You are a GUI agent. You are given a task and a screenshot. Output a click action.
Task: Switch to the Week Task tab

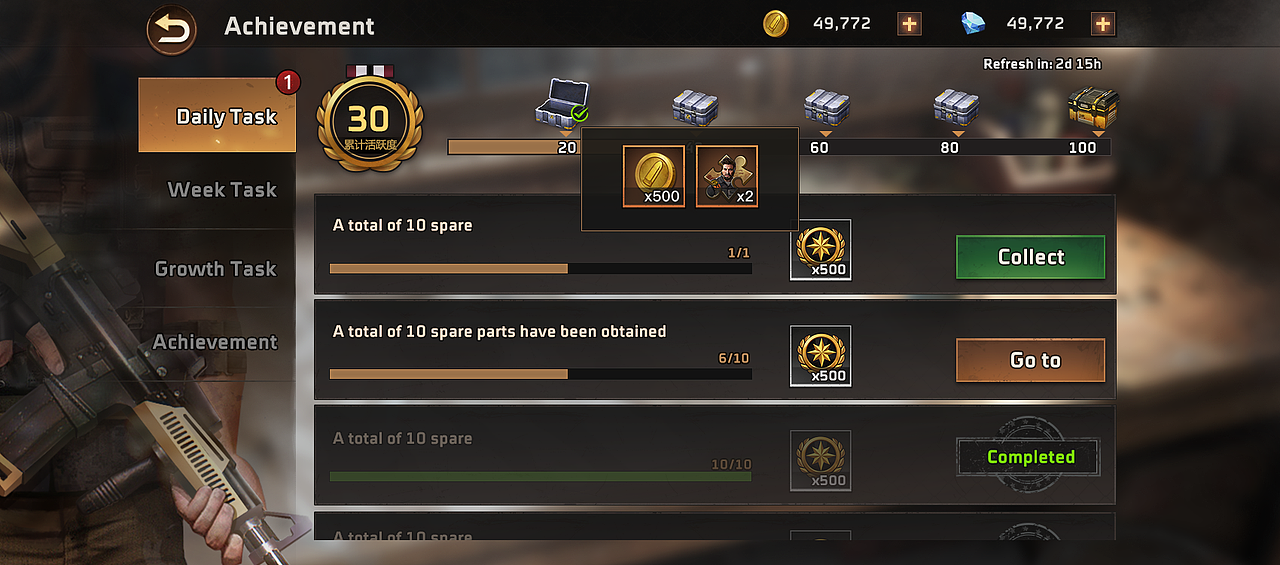click(x=221, y=190)
